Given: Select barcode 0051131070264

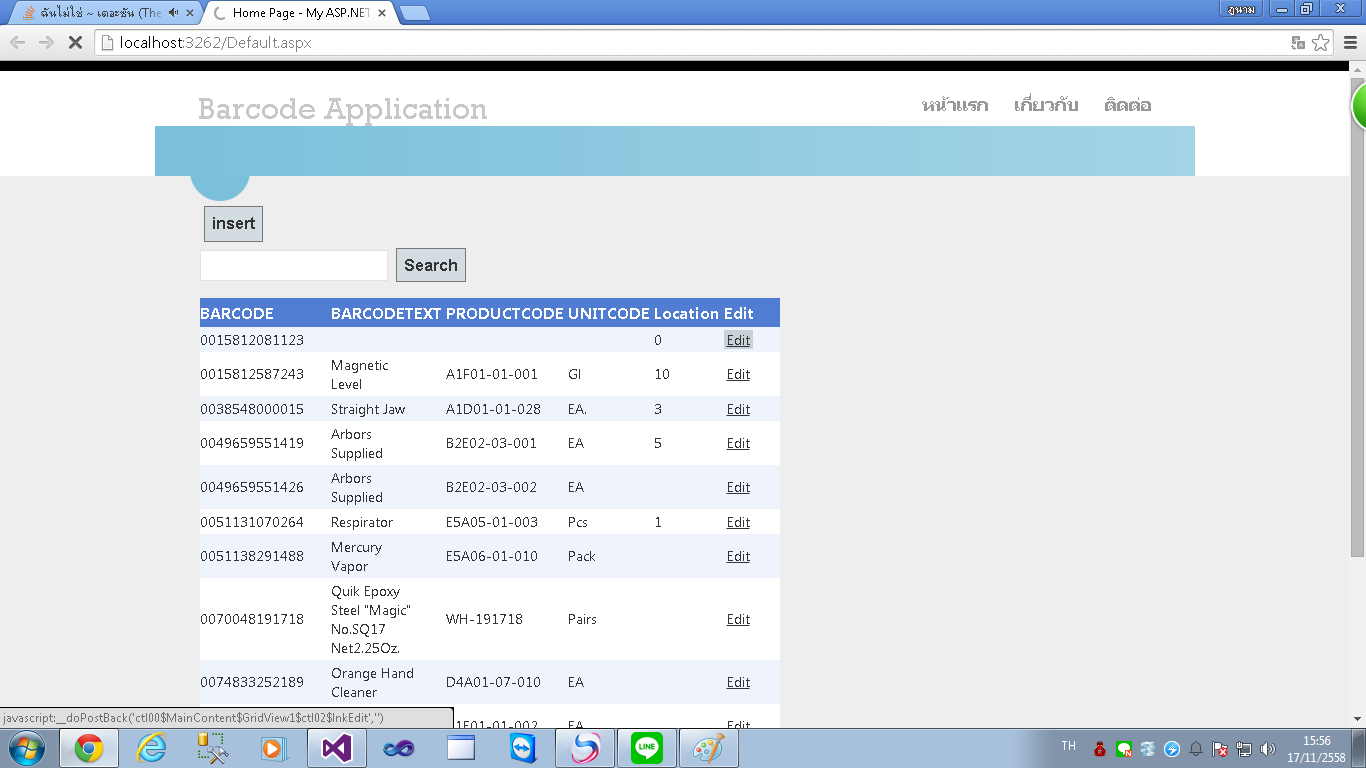Looking at the screenshot, I should (252, 522).
